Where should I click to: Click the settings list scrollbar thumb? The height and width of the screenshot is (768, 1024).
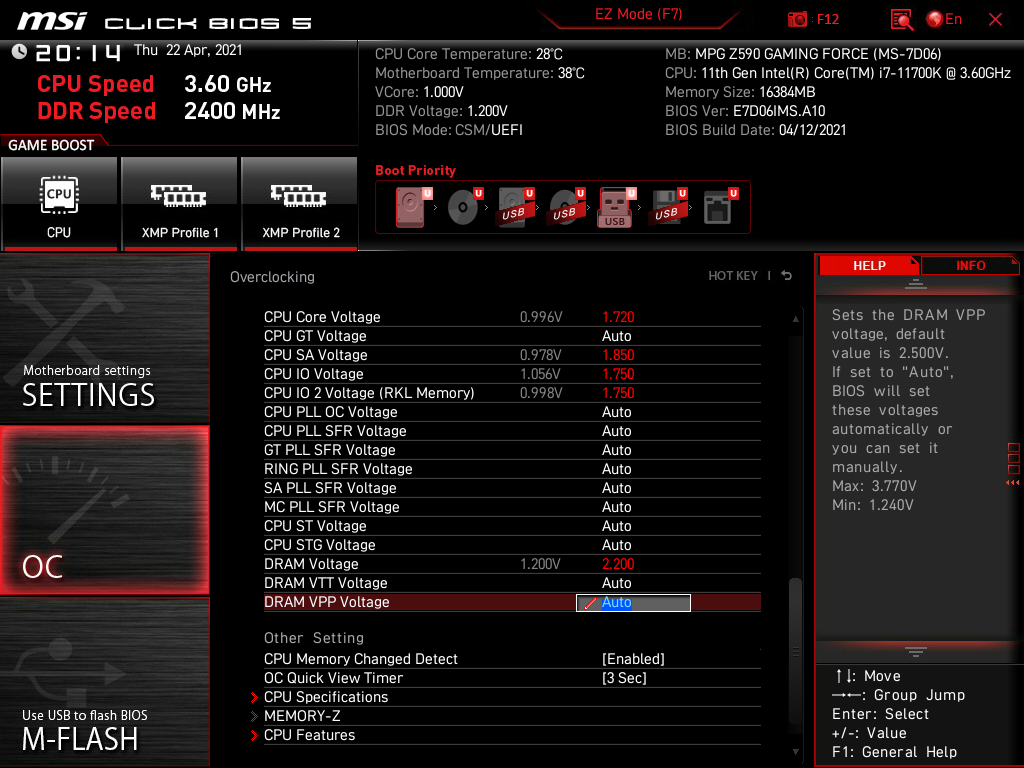[x=795, y=650]
